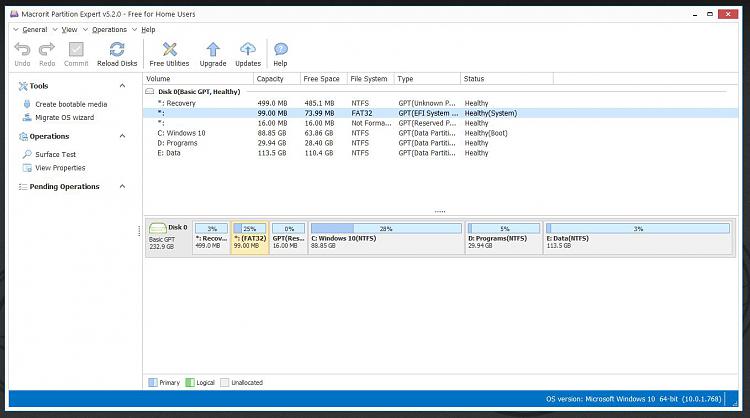Click the Undo toolbar icon

tap(22, 49)
